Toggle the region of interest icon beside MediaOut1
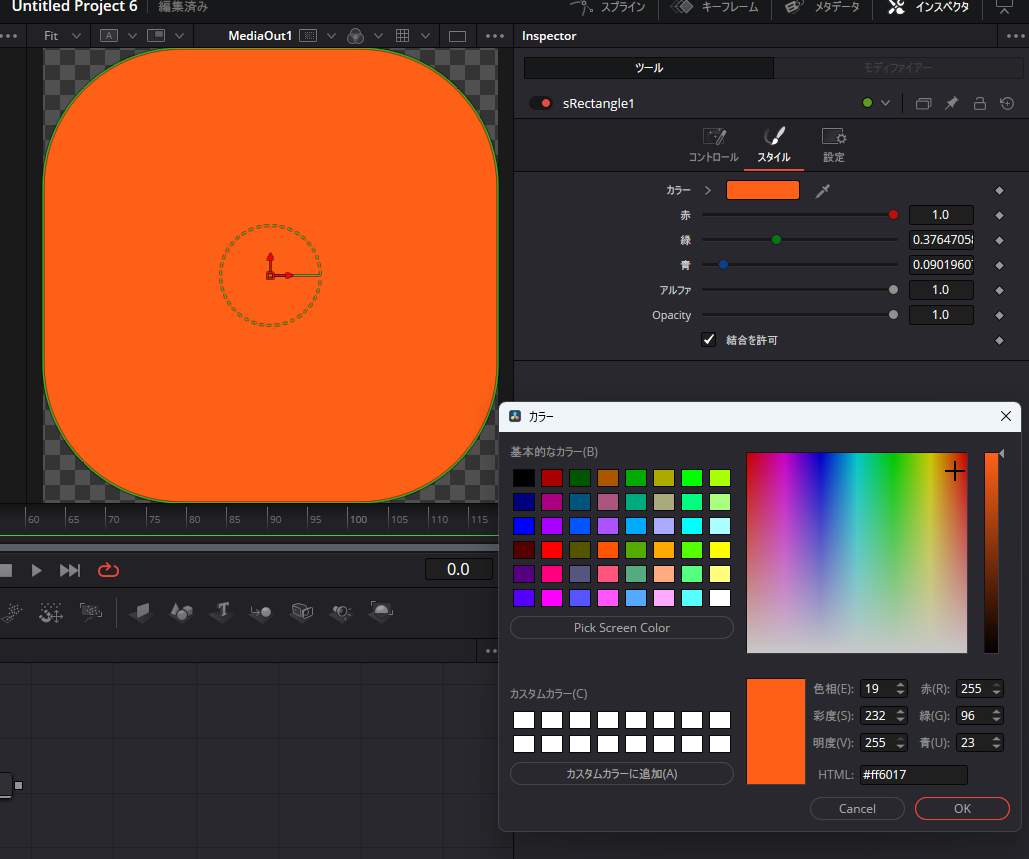This screenshot has height=859, width=1029. pos(308,35)
